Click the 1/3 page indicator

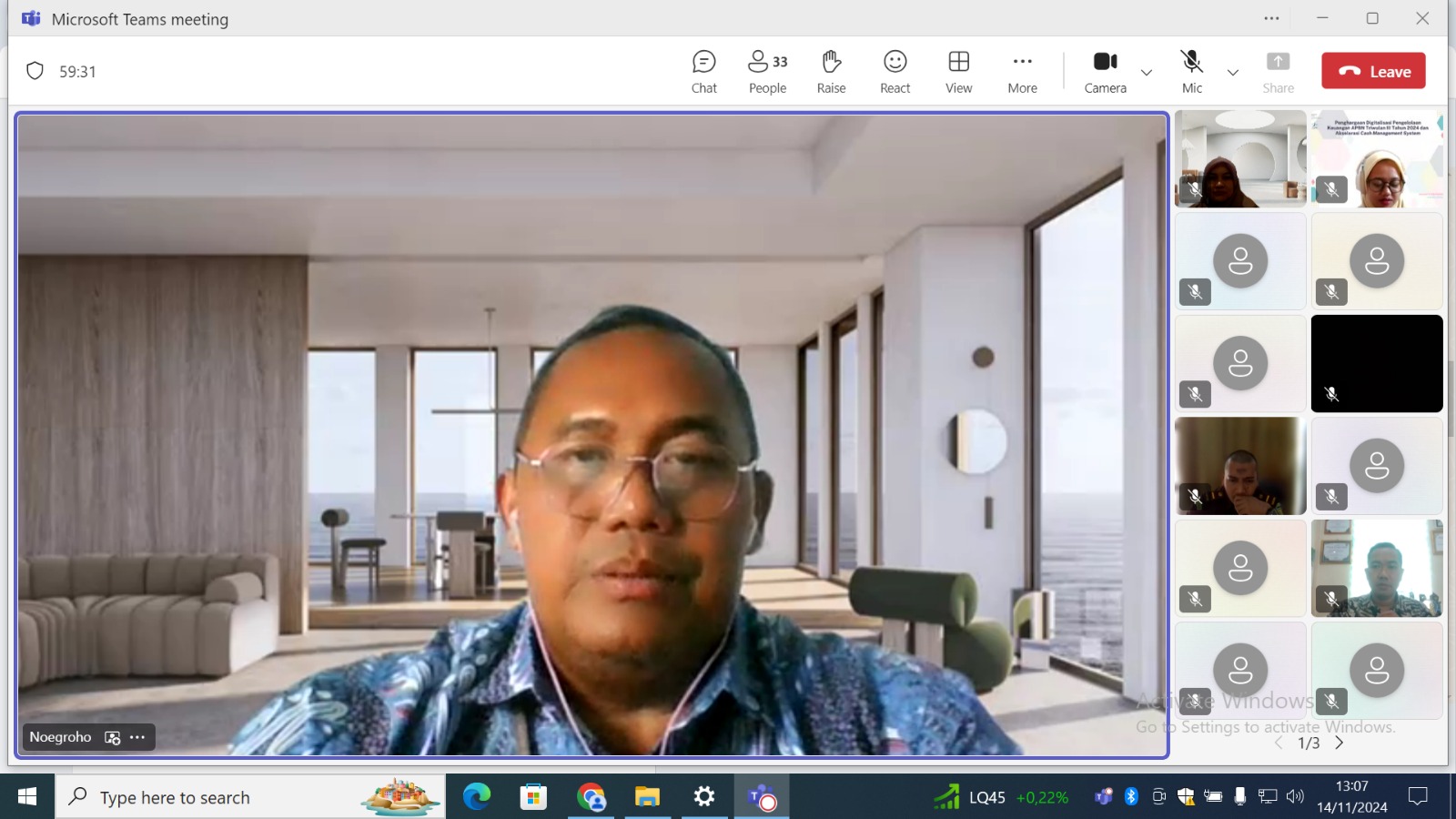(1309, 743)
